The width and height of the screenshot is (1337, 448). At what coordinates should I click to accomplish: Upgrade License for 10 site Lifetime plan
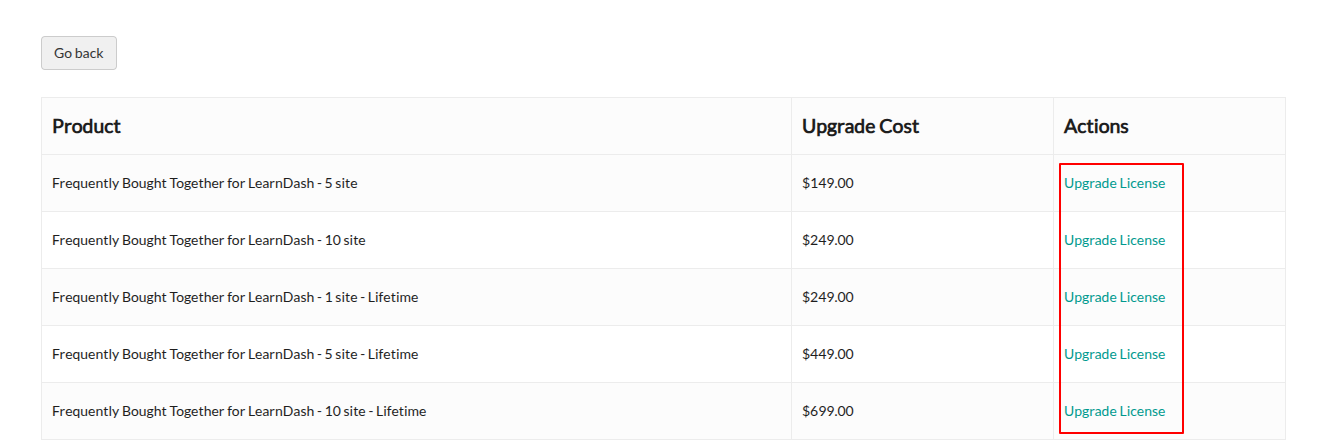point(1114,411)
